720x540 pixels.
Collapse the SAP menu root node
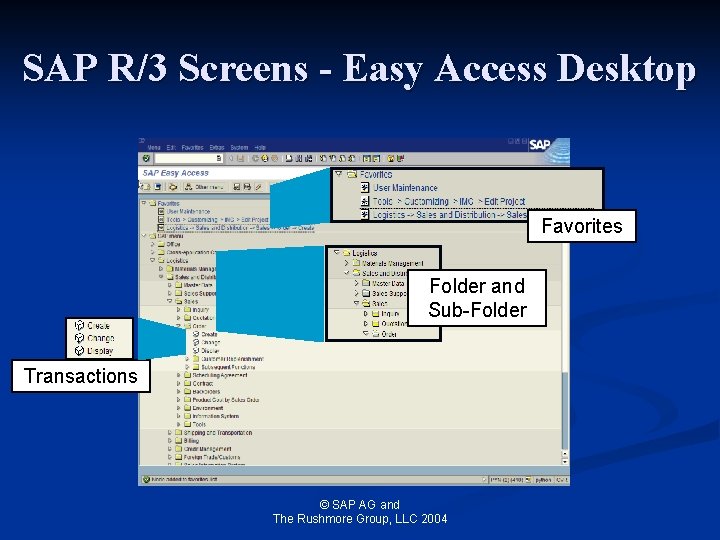[144, 236]
